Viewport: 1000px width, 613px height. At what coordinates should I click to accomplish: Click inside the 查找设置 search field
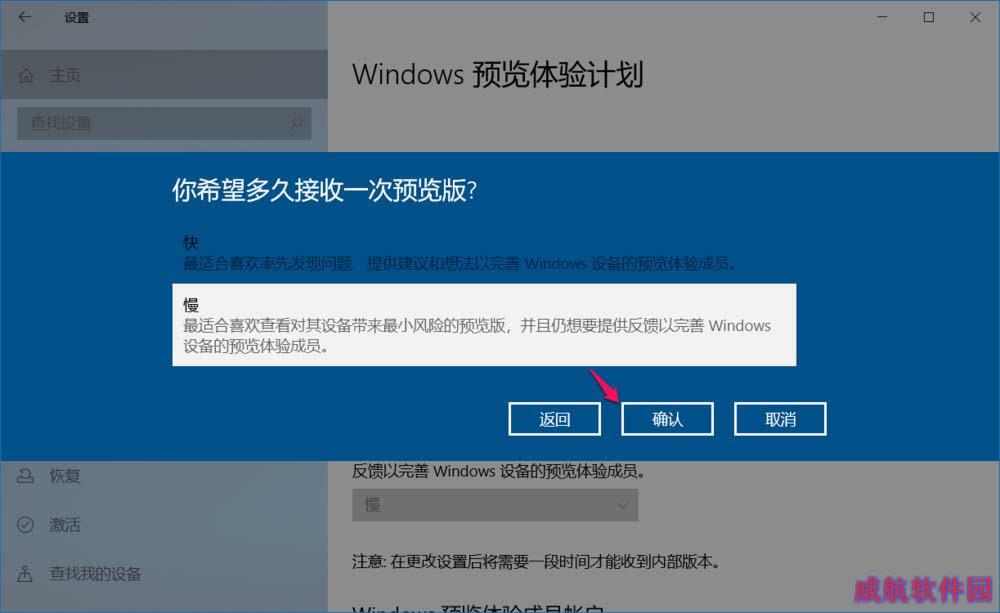(164, 123)
